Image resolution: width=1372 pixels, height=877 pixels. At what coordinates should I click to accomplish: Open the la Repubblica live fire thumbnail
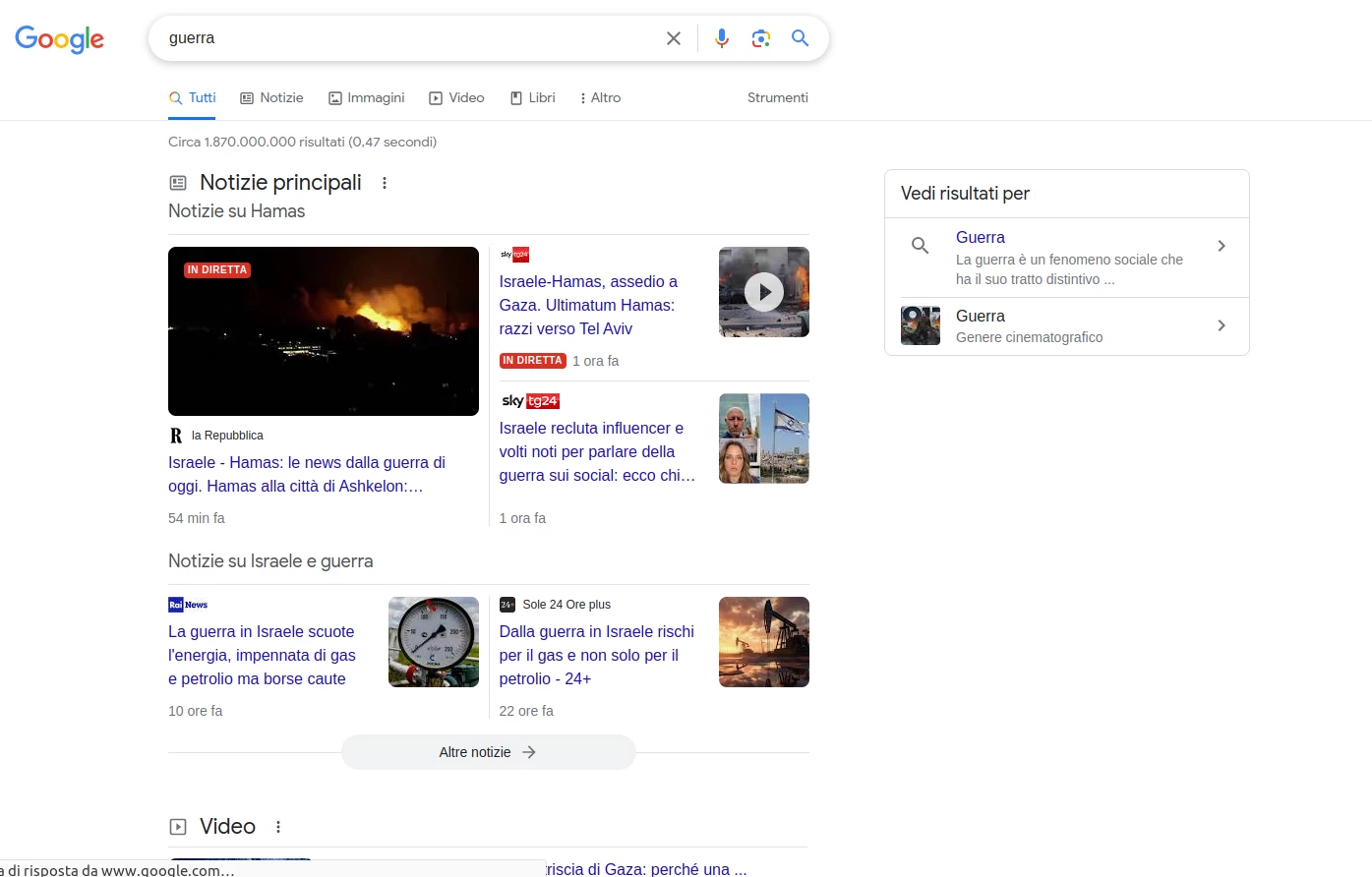(323, 331)
